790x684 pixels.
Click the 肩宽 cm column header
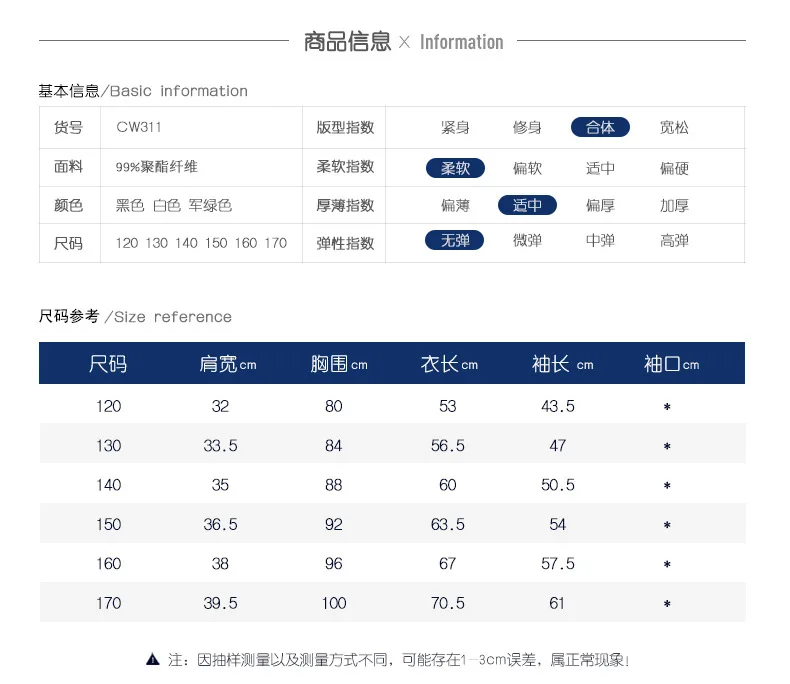point(228,364)
